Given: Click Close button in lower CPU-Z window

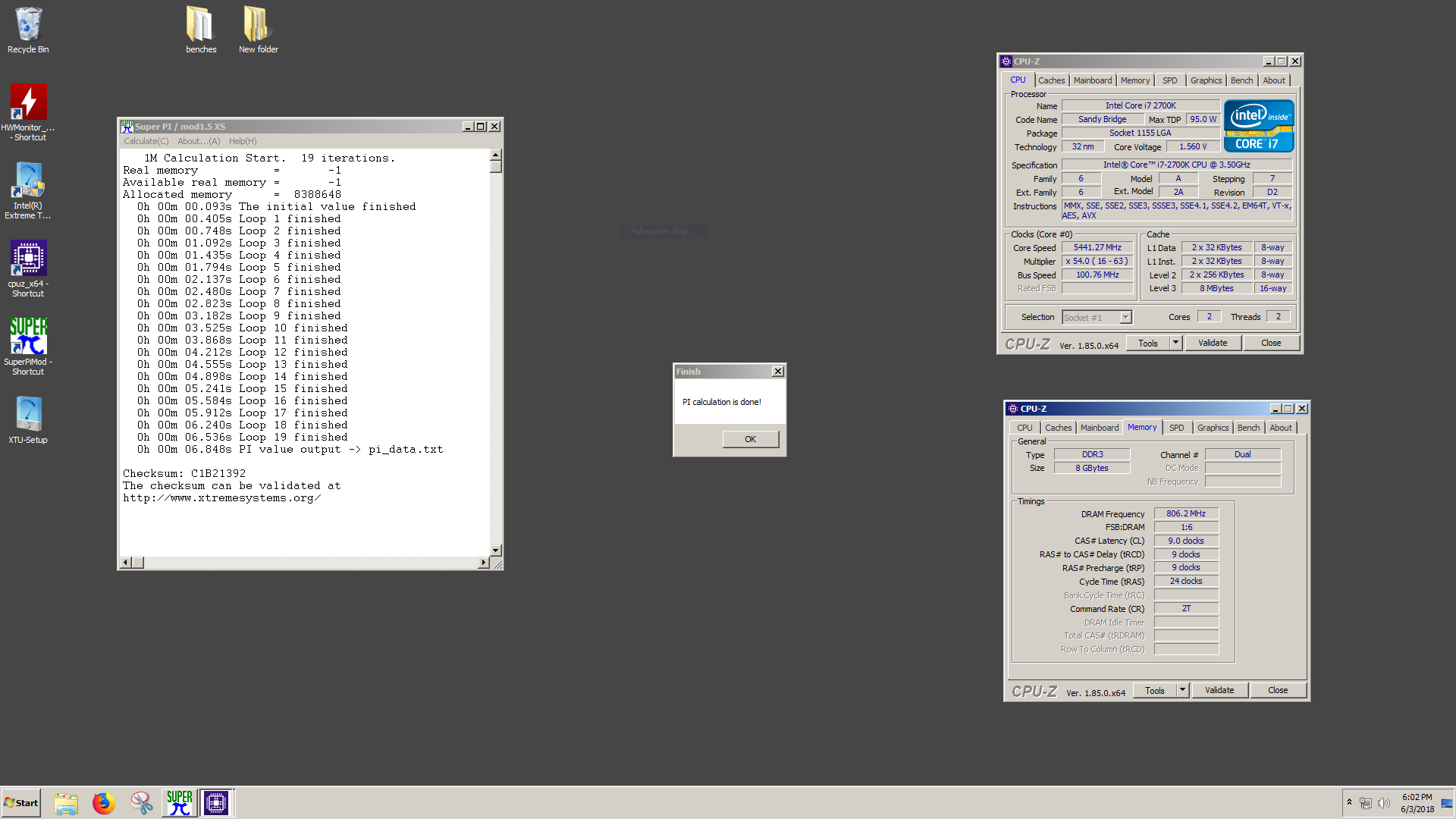Looking at the screenshot, I should [x=1278, y=691].
